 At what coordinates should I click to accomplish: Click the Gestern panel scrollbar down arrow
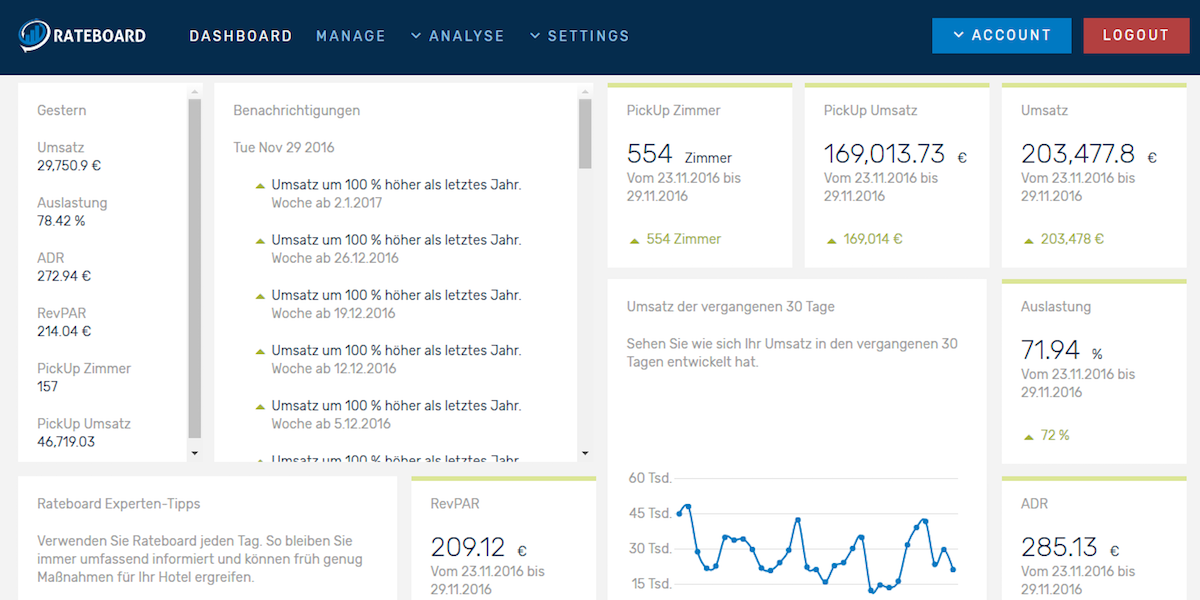pos(194,453)
